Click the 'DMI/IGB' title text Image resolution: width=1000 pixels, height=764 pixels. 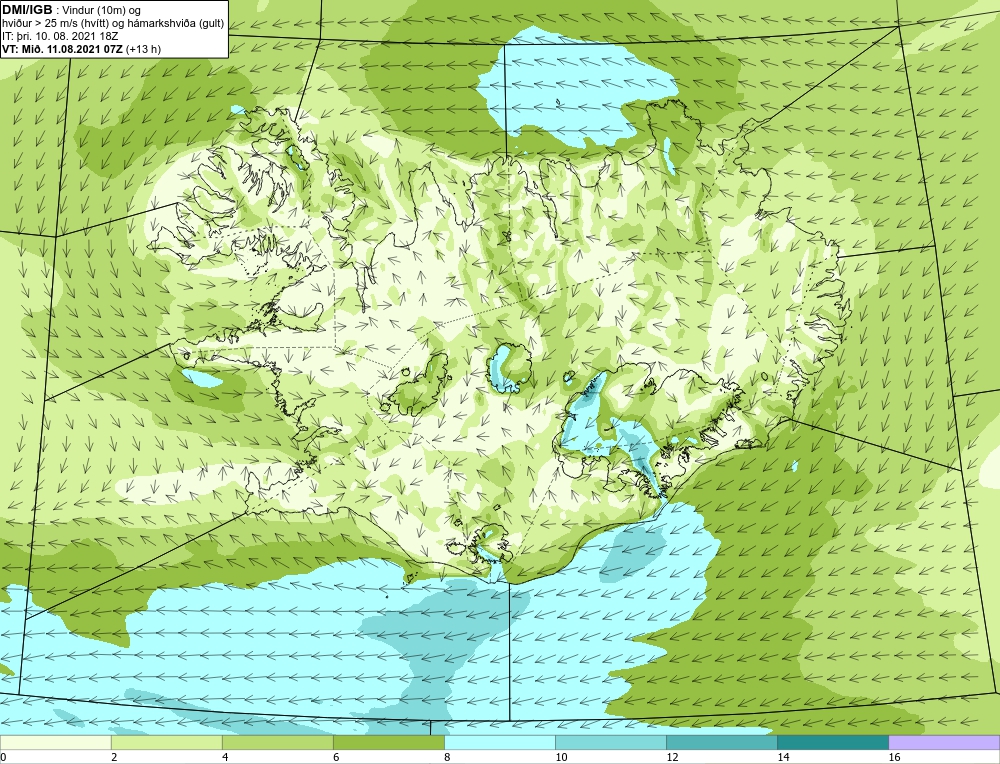tap(27, 10)
